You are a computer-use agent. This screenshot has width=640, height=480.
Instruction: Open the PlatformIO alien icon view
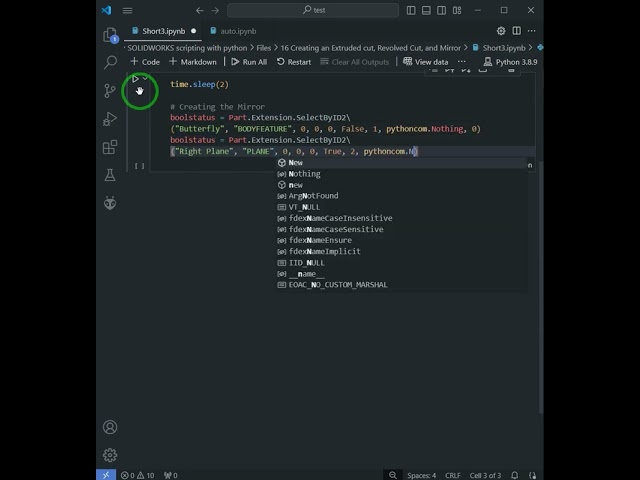click(110, 203)
